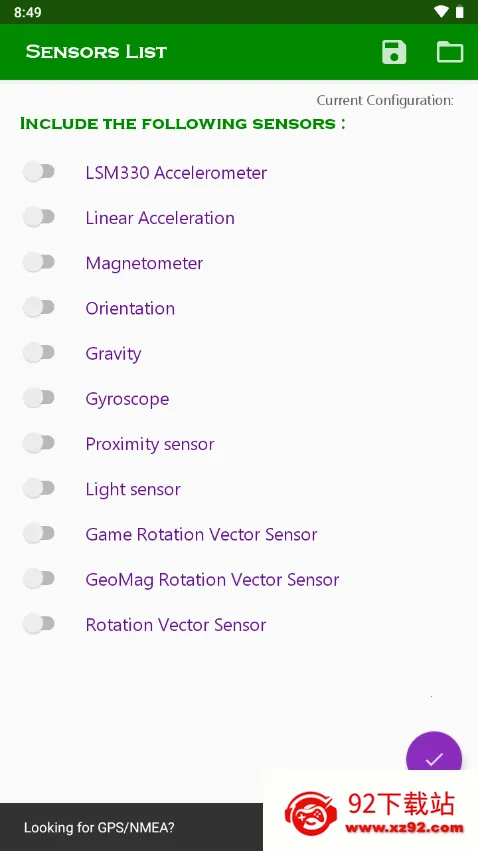478x851 pixels.
Task: Save configuration with the floppy disk icon
Action: pyautogui.click(x=394, y=52)
